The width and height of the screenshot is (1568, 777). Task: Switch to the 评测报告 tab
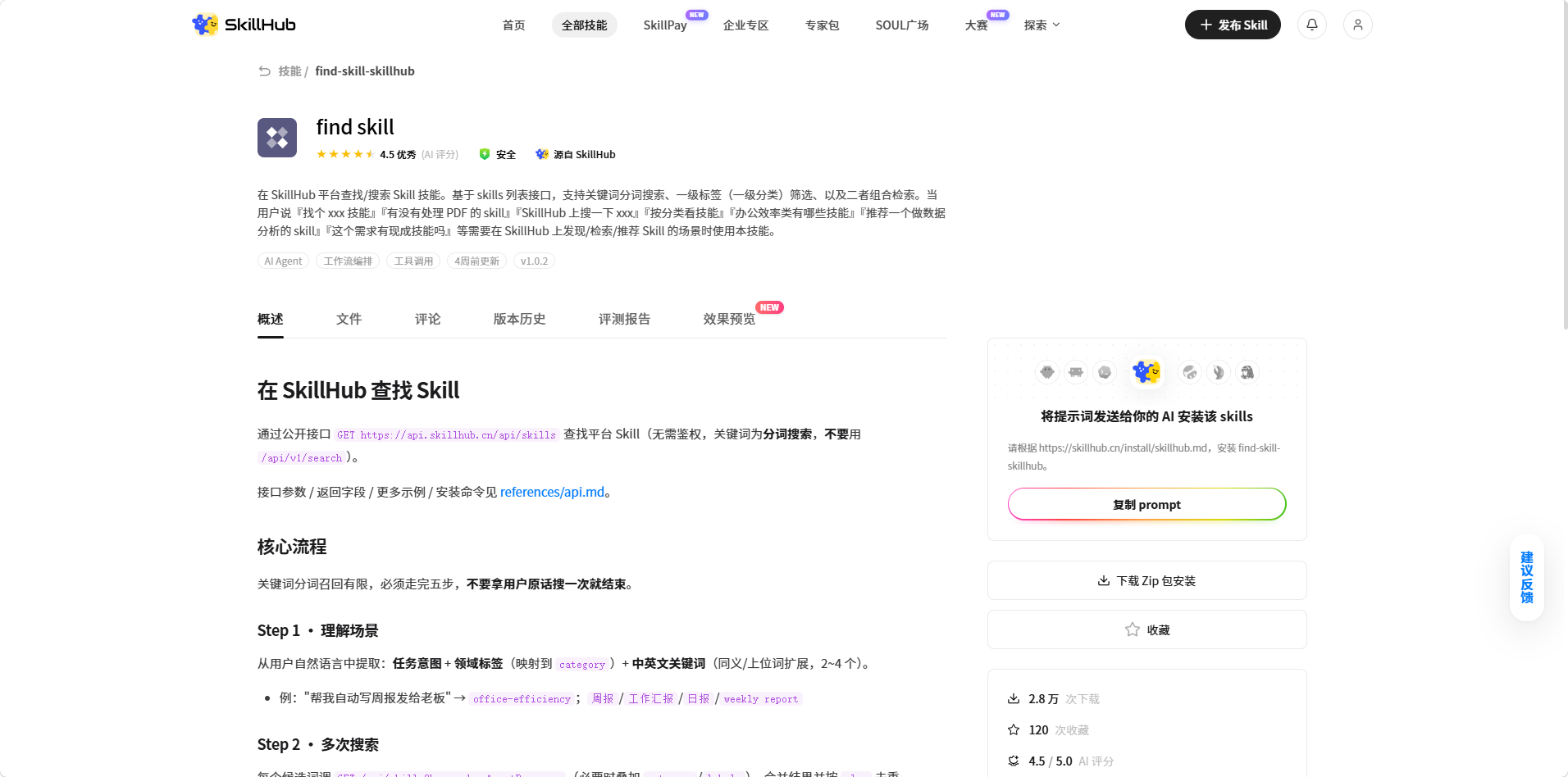pyautogui.click(x=625, y=319)
